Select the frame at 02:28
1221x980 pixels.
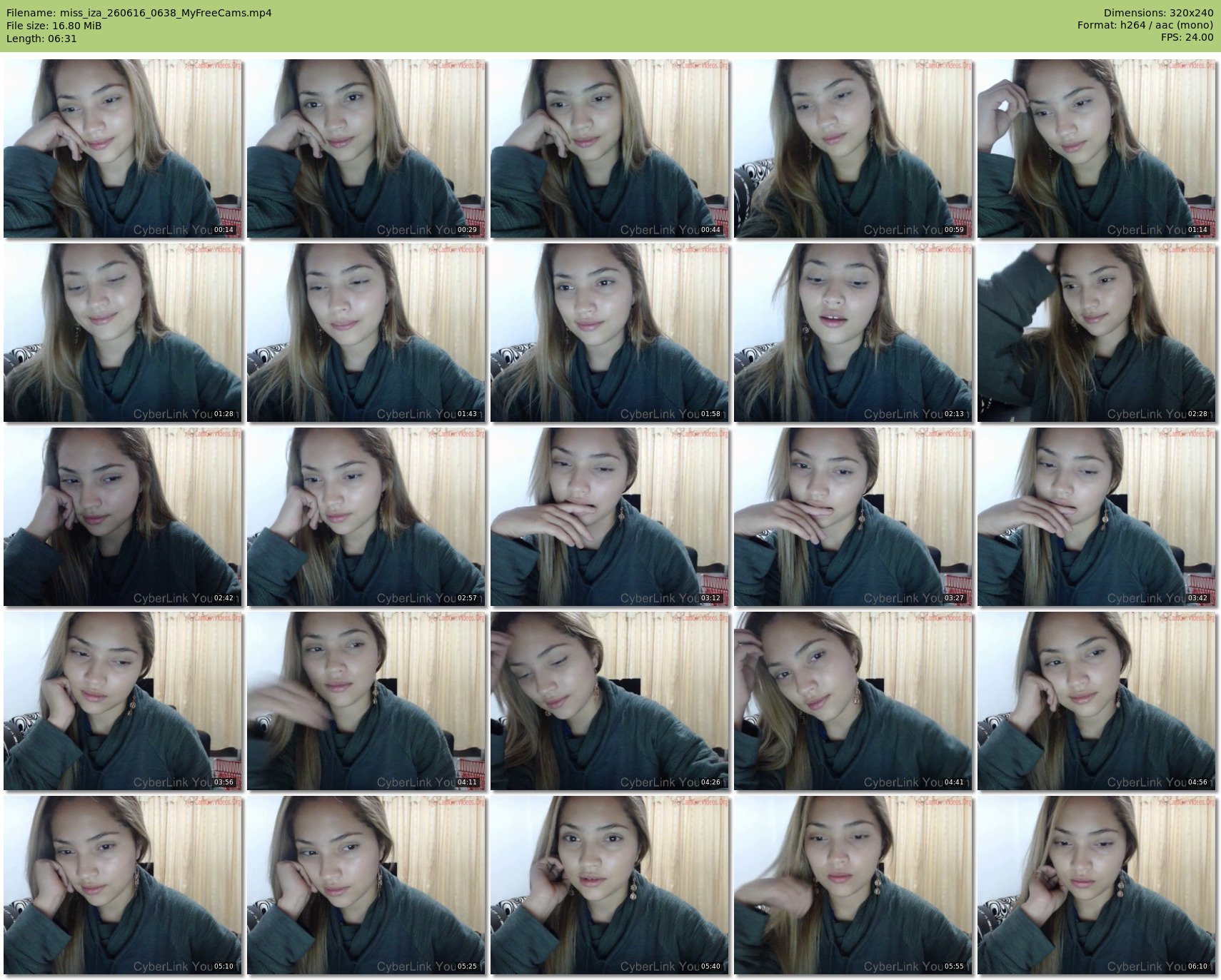tap(1097, 333)
